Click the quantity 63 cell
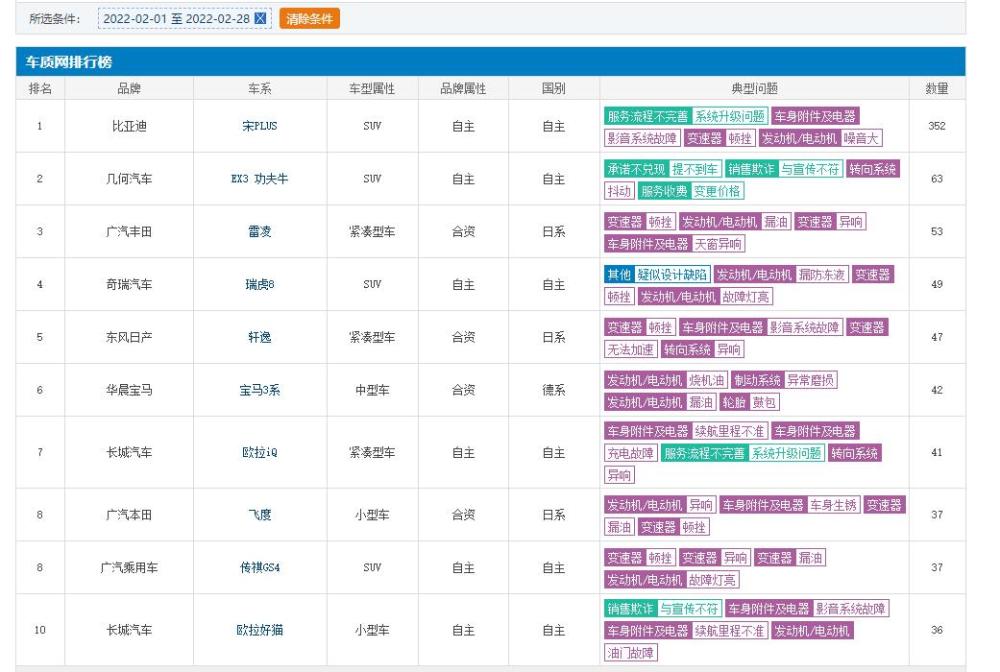 click(x=937, y=179)
